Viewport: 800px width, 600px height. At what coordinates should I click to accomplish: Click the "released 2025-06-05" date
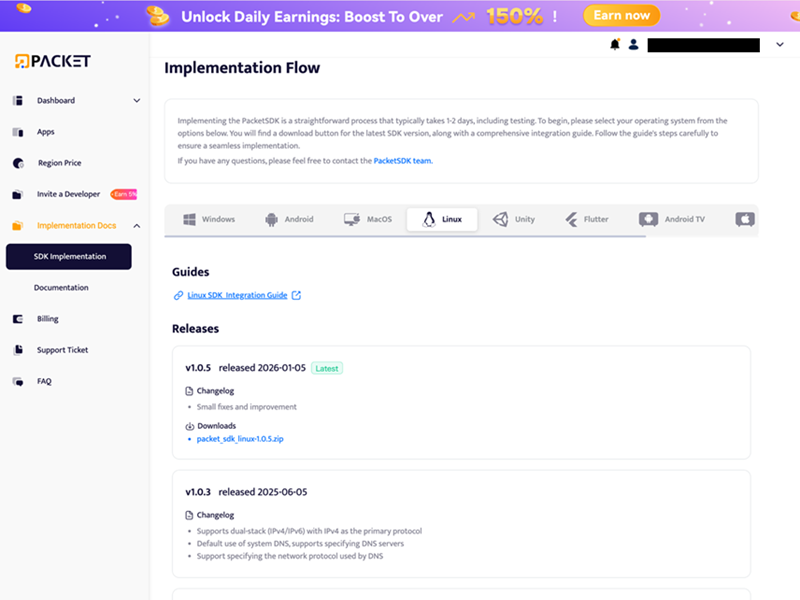[x=263, y=492]
